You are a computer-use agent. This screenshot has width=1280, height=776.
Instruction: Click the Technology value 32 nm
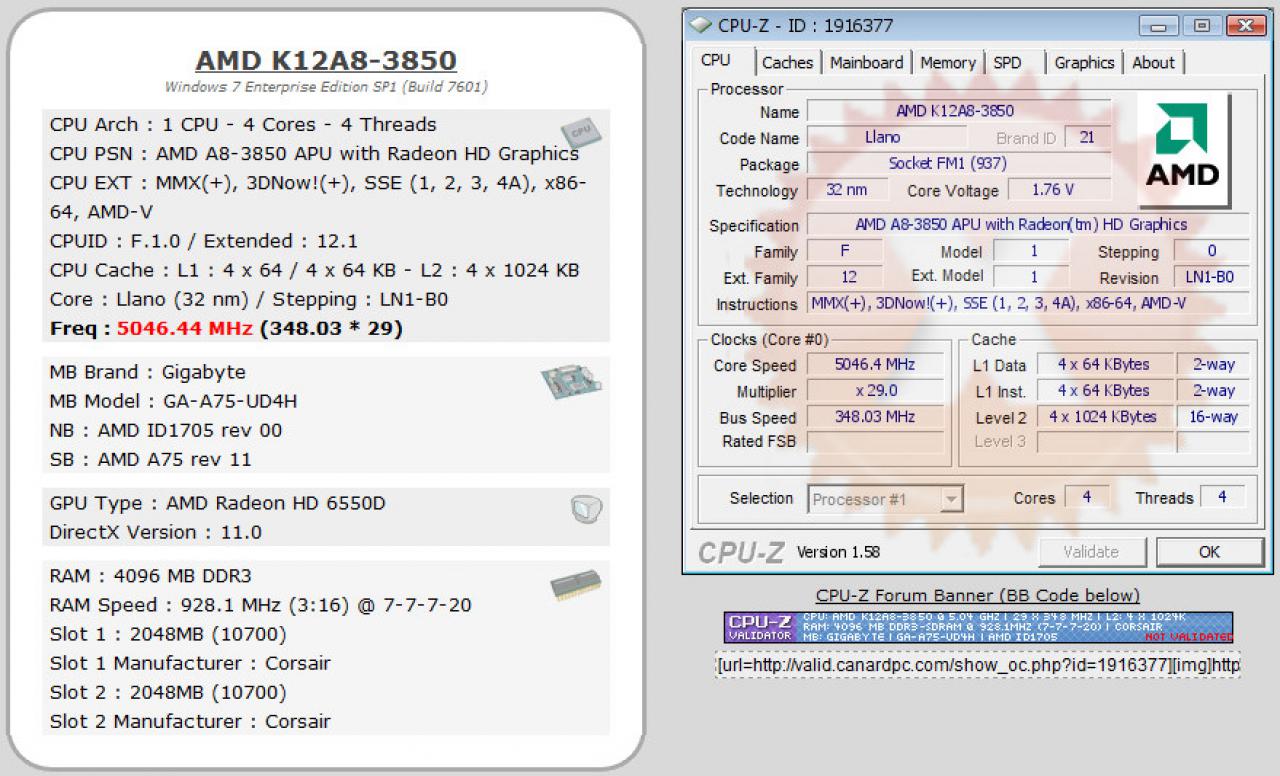(x=848, y=189)
